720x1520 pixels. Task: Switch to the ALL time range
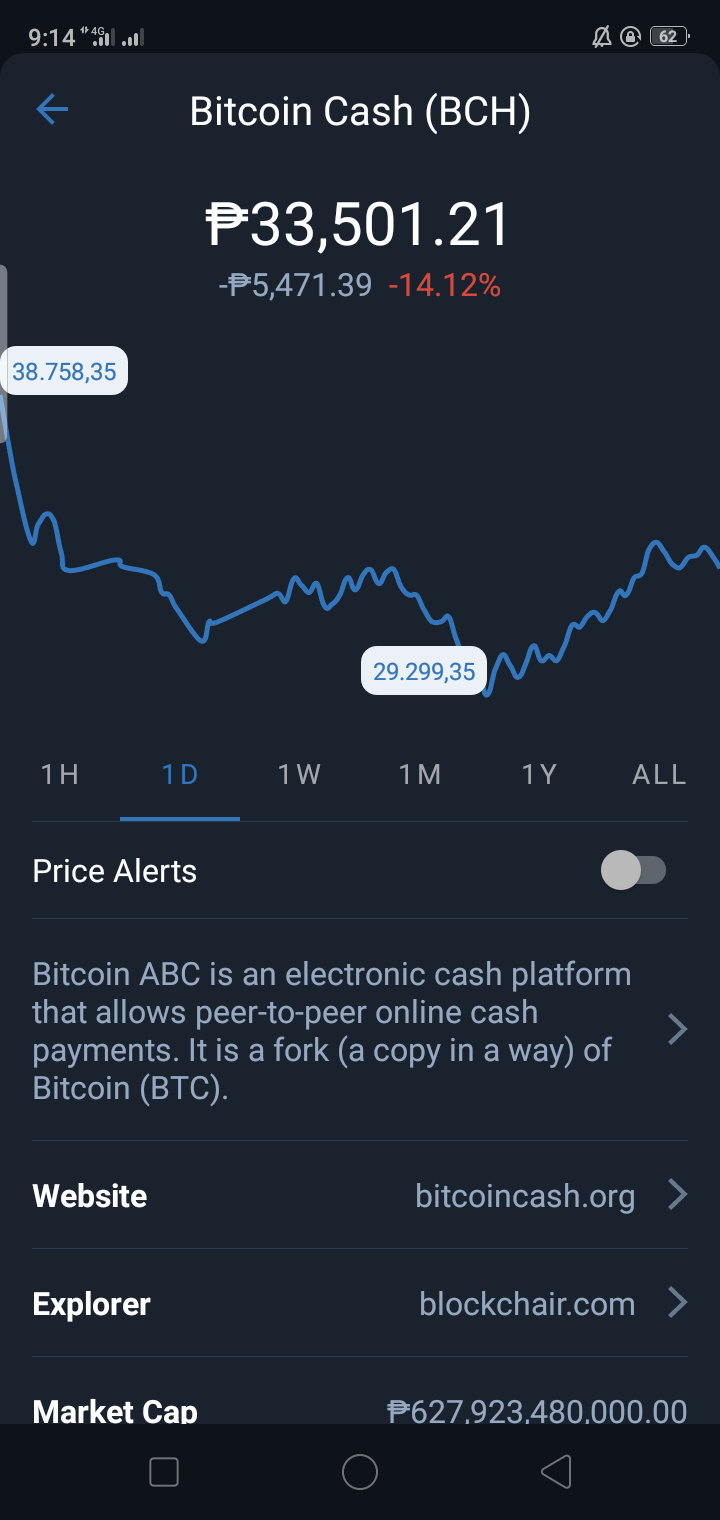click(x=660, y=774)
